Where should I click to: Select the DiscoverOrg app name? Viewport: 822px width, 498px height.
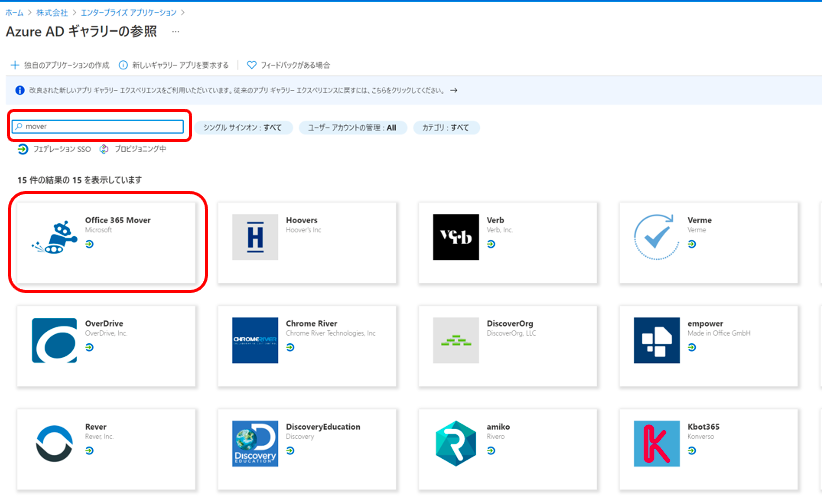click(x=510, y=323)
